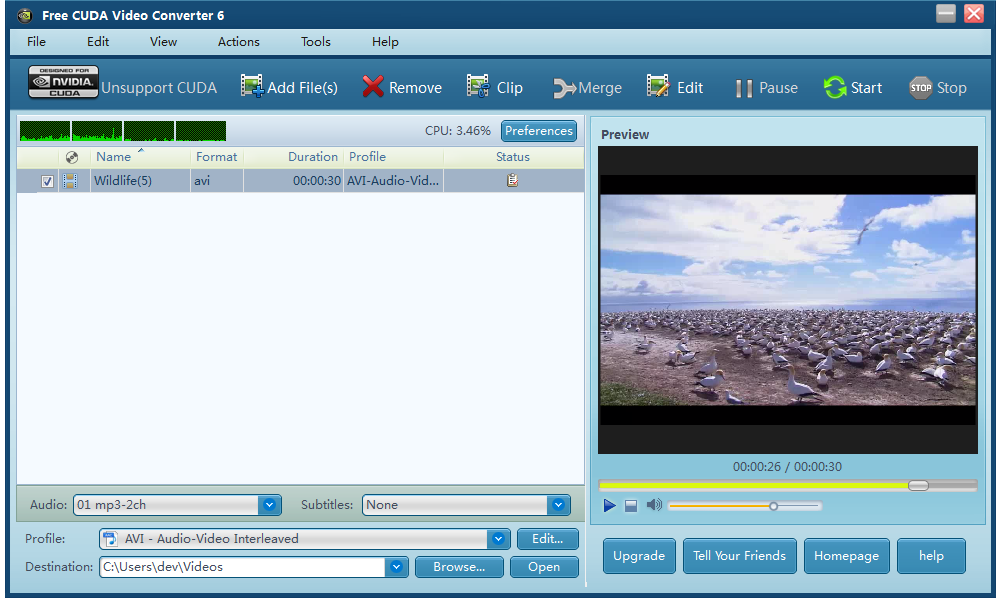Open the Edit menu in the menu bar
The height and width of the screenshot is (598, 1001).
[x=98, y=41]
